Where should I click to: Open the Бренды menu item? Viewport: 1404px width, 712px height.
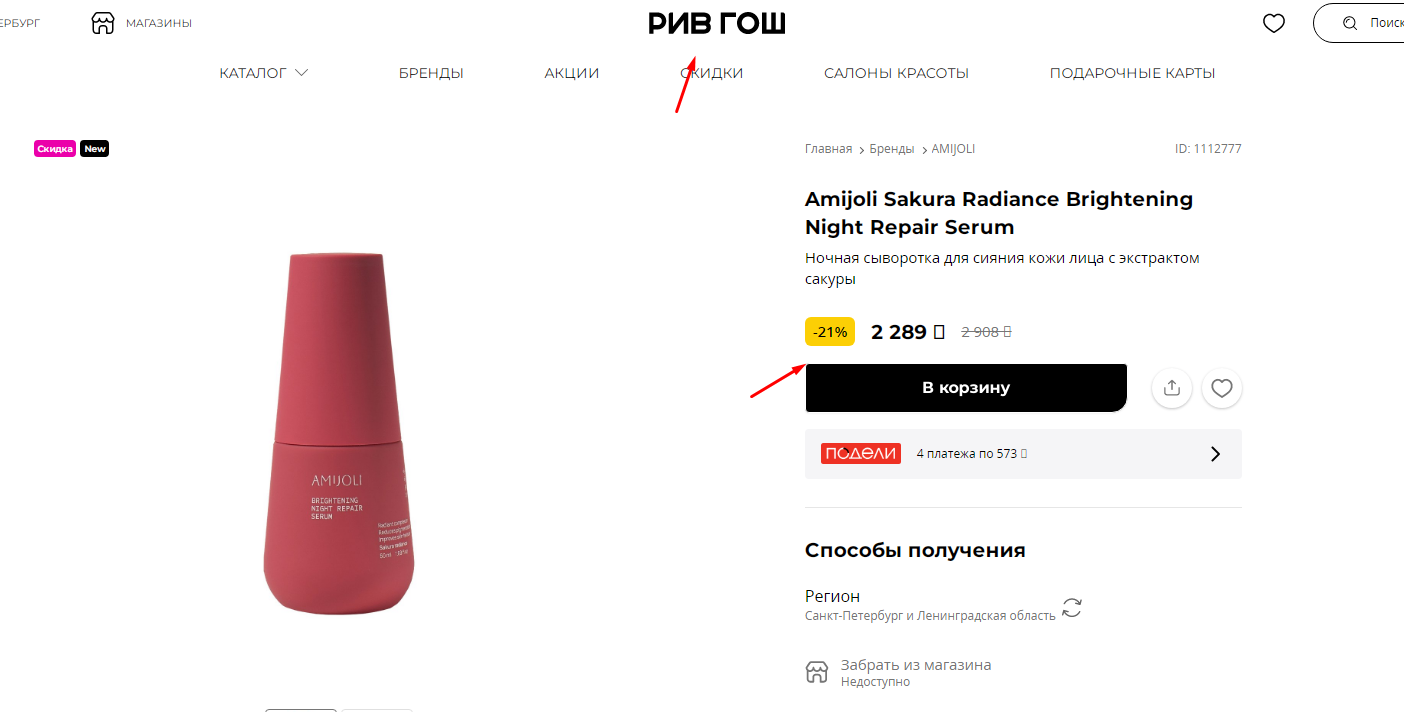(431, 73)
